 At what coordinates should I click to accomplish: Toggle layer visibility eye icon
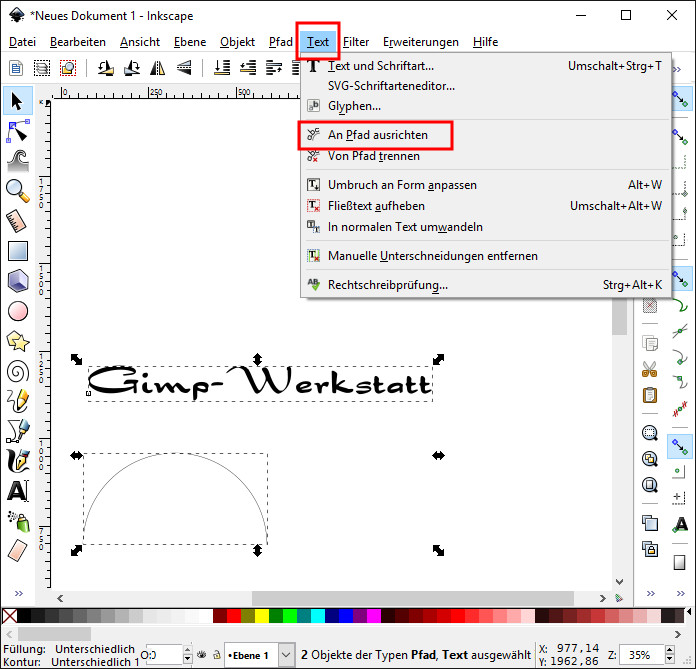pos(202,654)
